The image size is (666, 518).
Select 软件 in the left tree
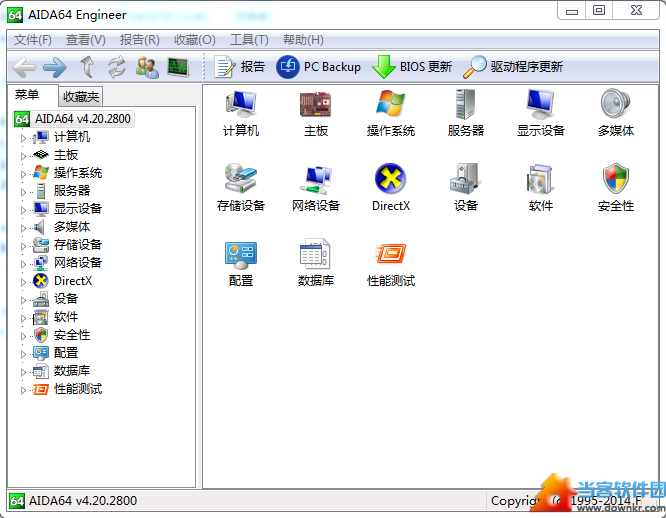tap(66, 317)
